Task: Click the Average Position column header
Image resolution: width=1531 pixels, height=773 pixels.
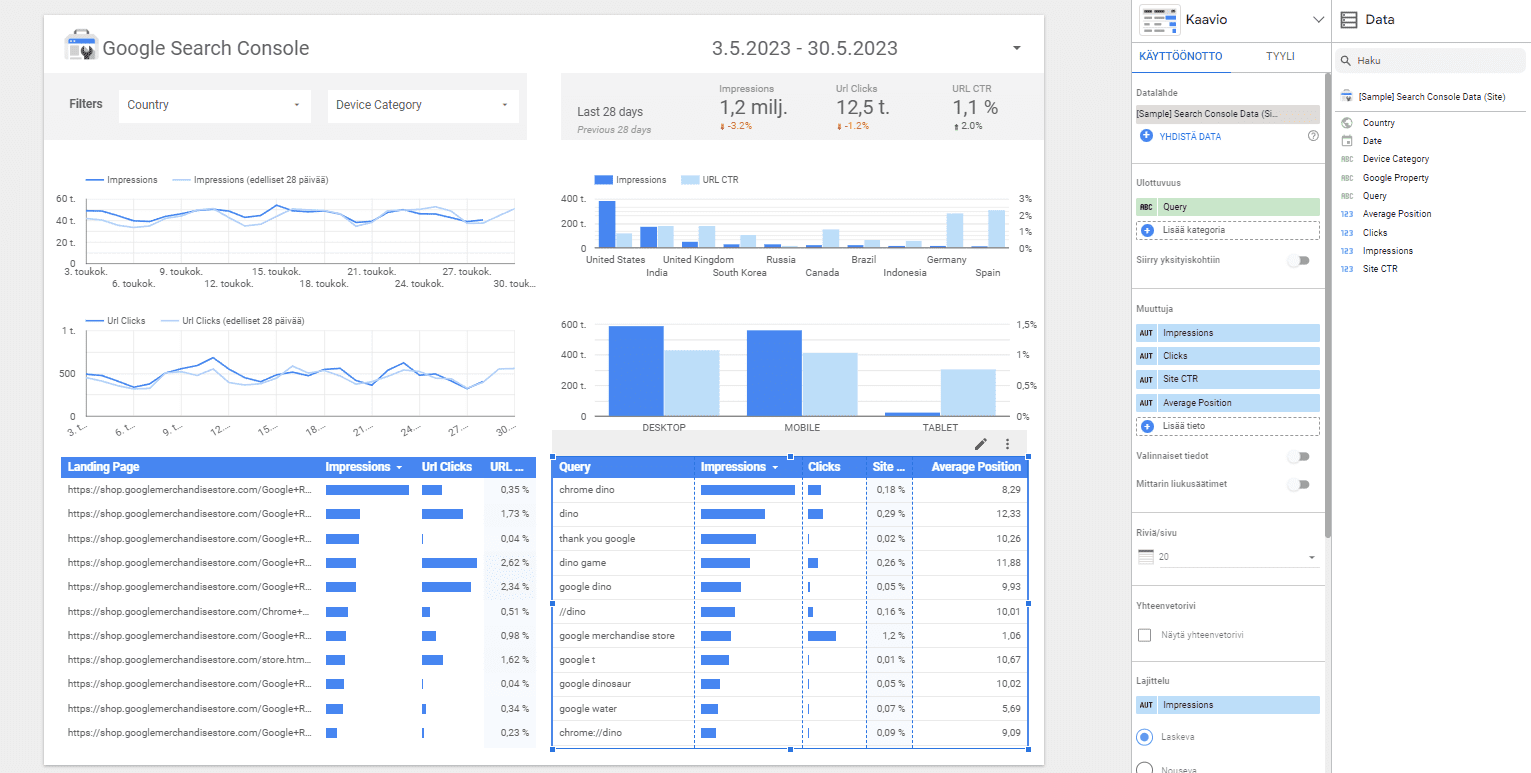Action: coord(976,467)
